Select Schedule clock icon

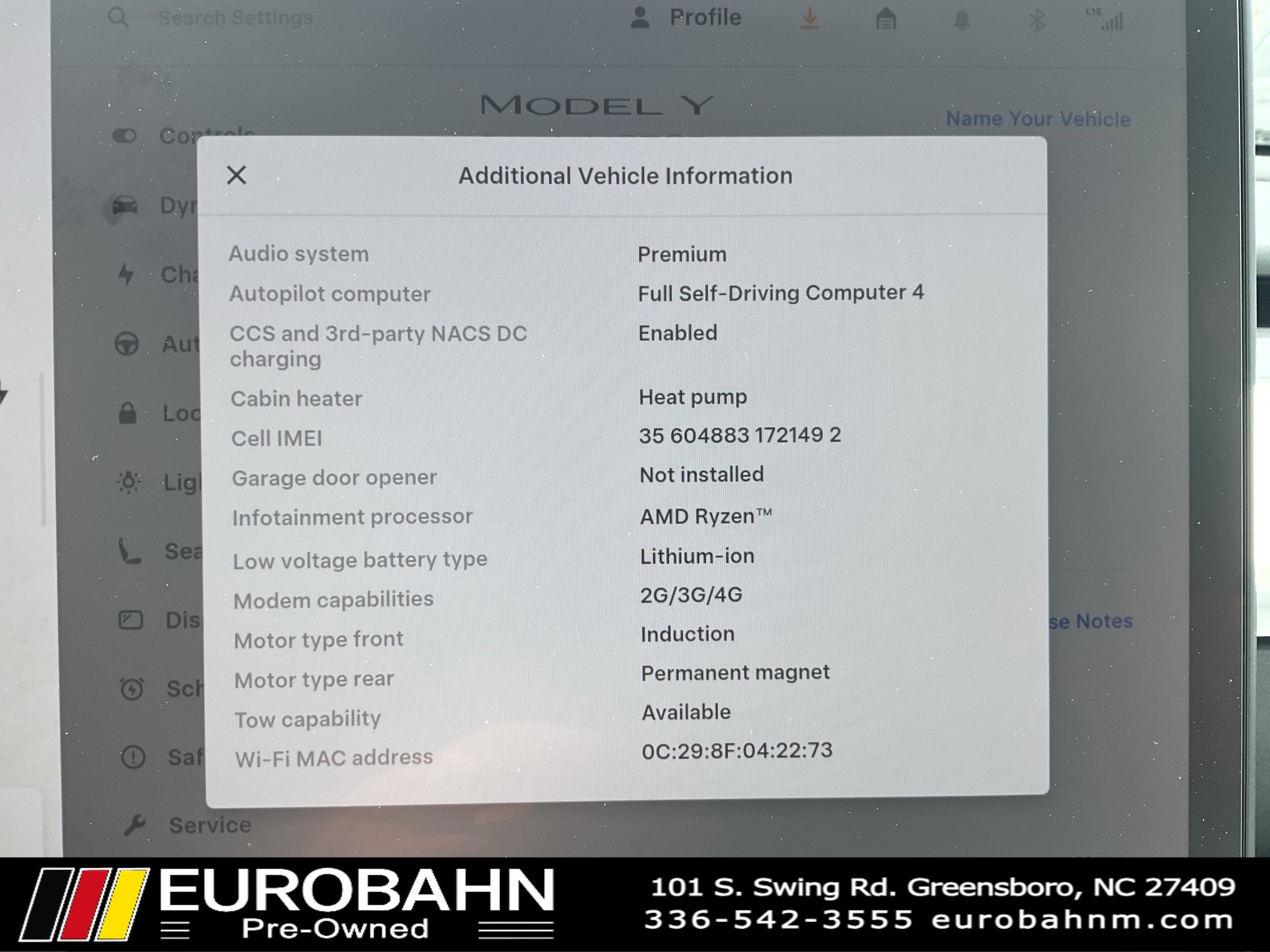[131, 688]
